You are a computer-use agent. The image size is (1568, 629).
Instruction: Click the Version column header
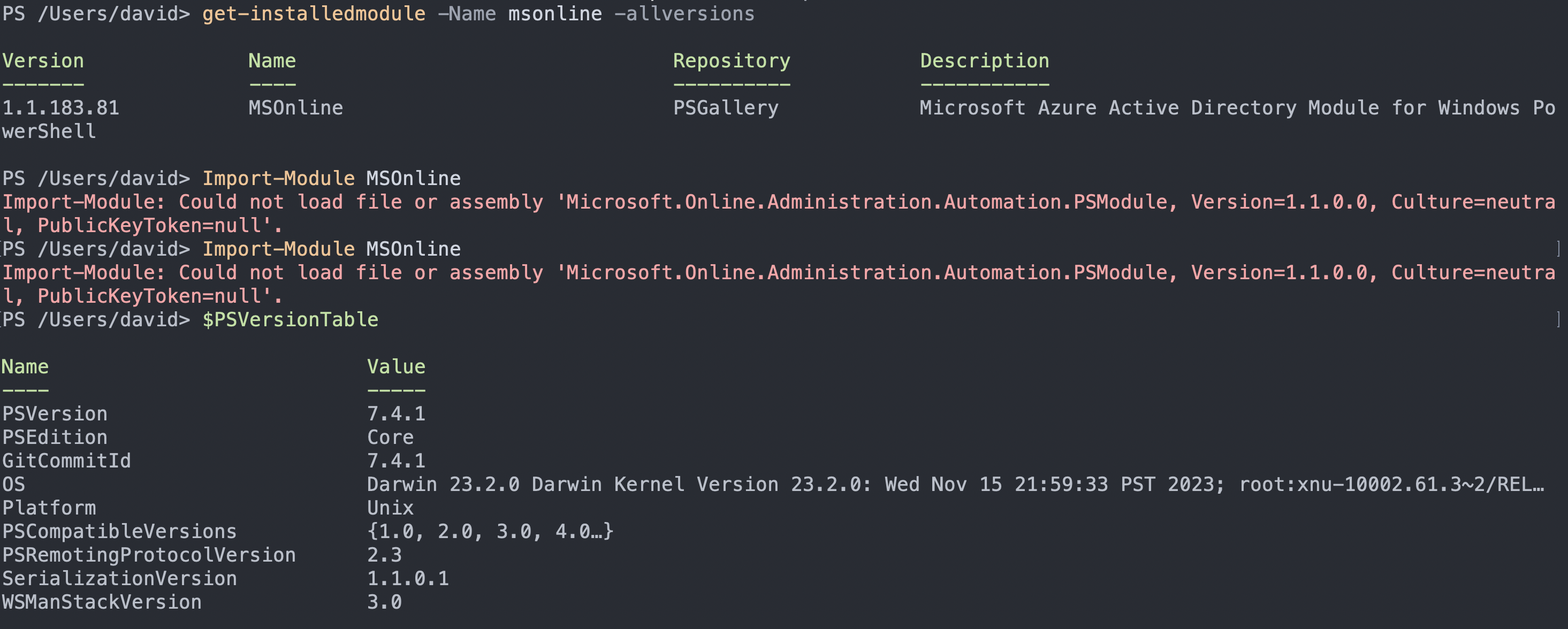[x=43, y=61]
